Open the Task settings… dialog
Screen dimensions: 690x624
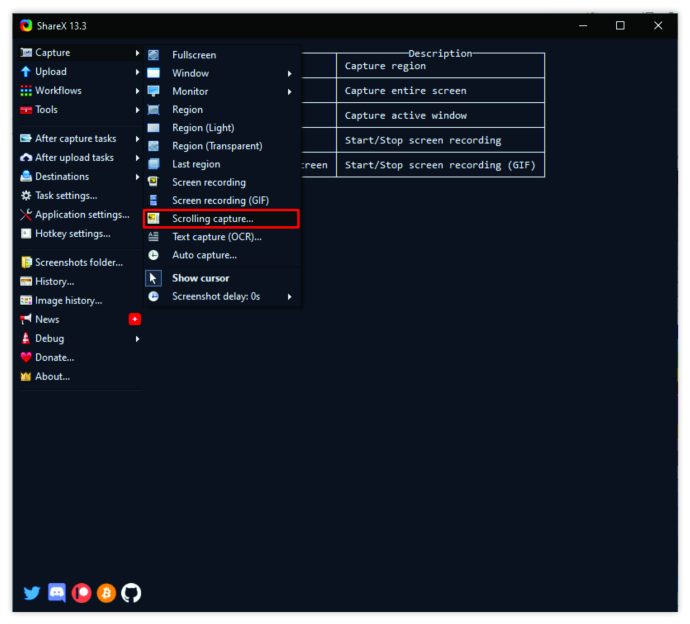coord(81,195)
